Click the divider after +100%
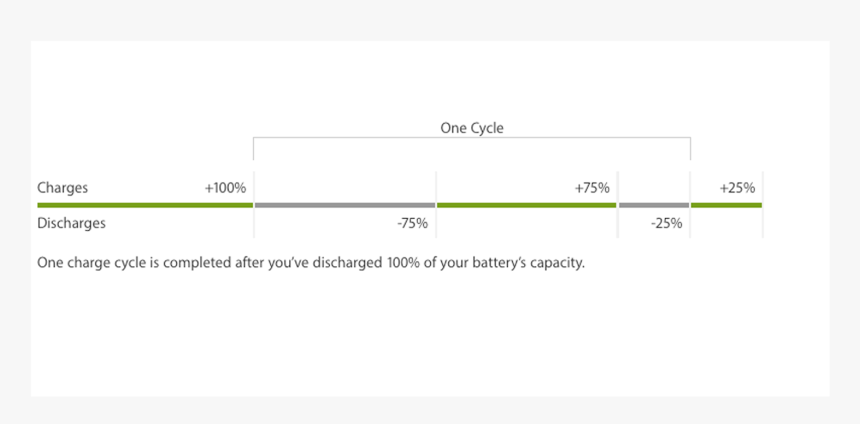 click(254, 204)
